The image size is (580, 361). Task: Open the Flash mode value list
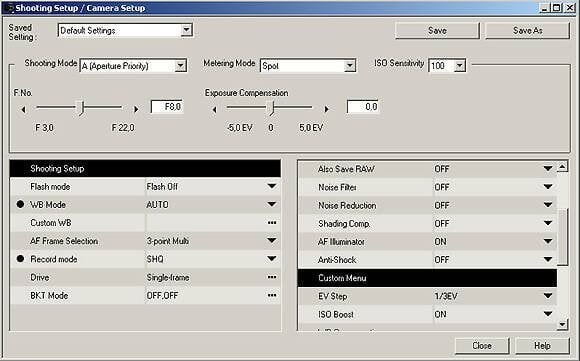tap(272, 186)
